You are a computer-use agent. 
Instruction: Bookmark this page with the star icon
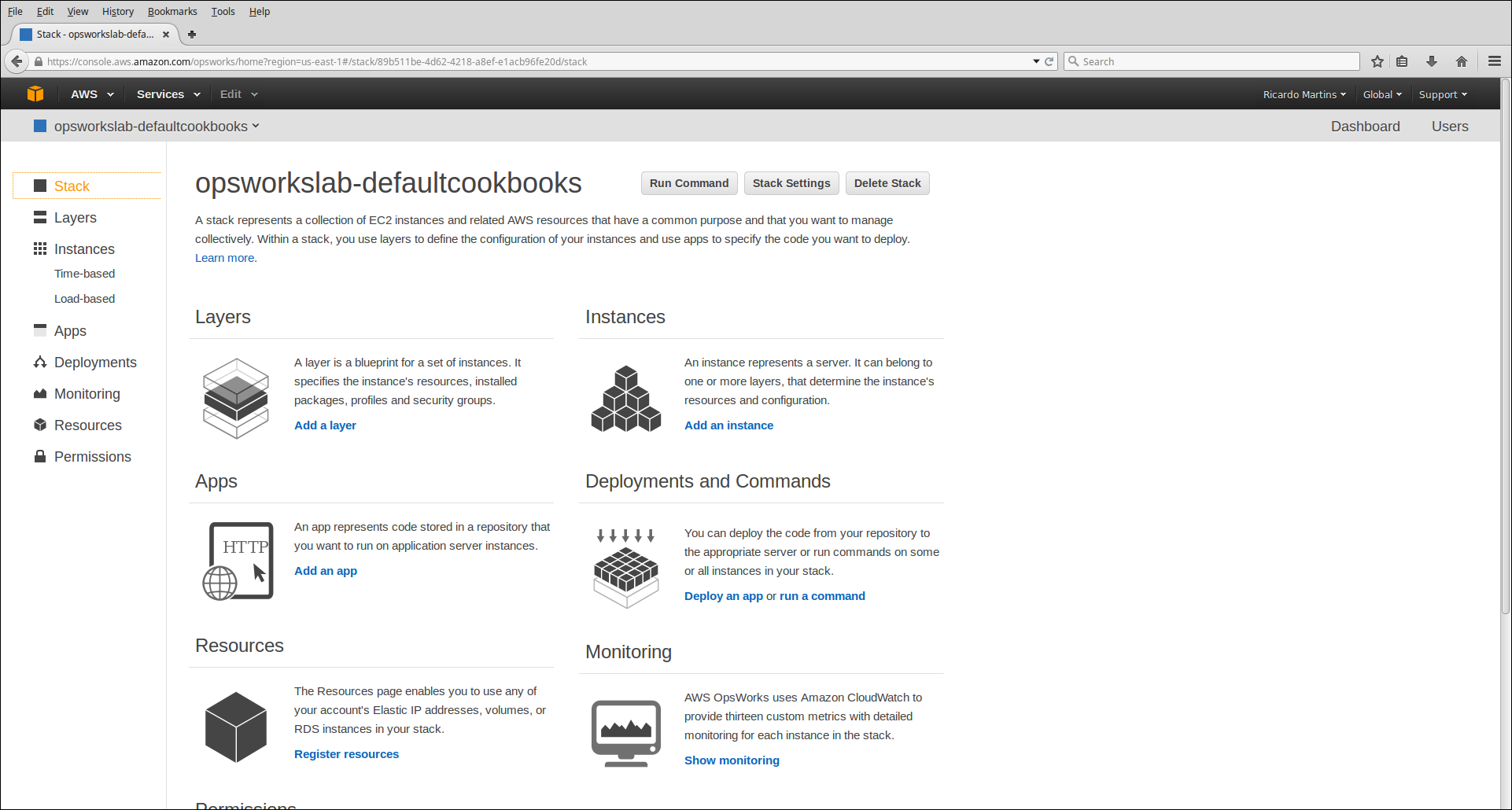(x=1377, y=61)
